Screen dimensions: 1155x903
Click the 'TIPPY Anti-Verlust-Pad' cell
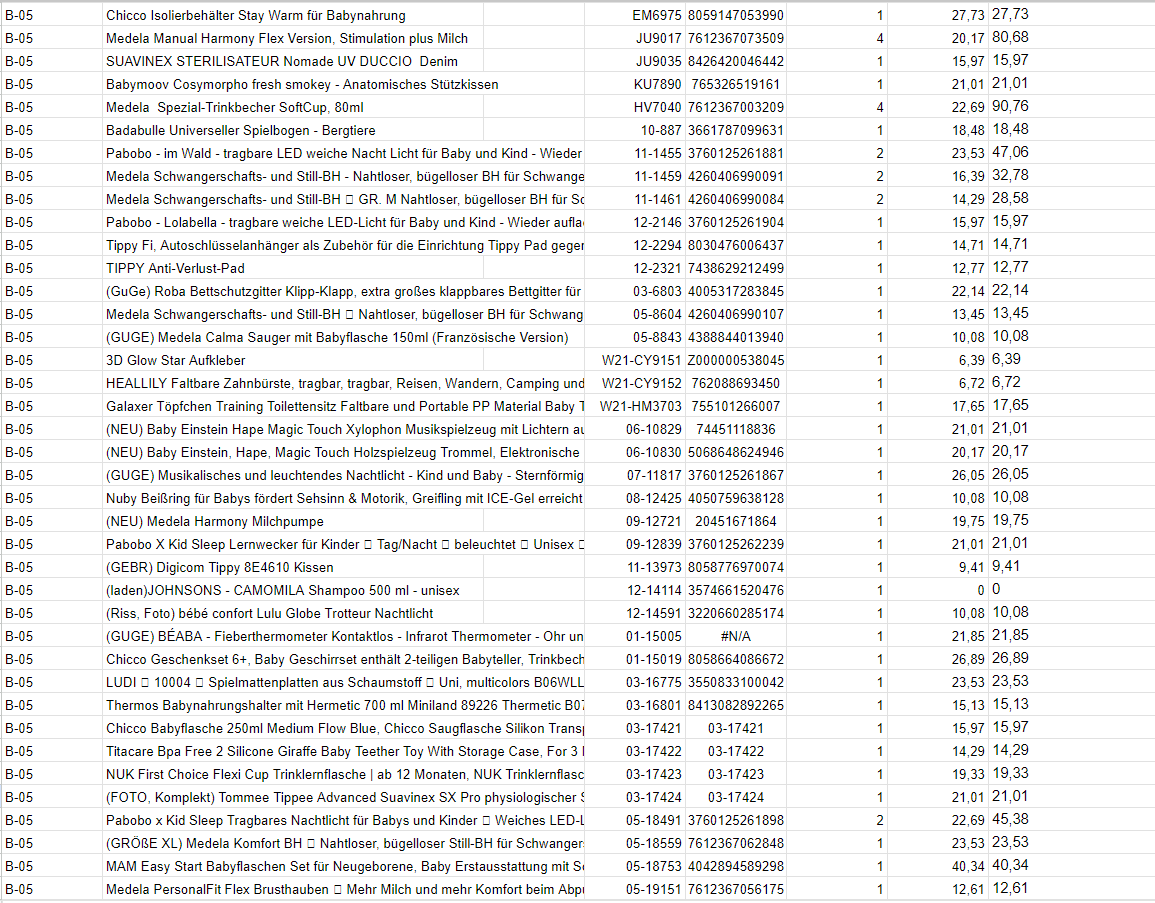pyautogui.click(x=293, y=268)
